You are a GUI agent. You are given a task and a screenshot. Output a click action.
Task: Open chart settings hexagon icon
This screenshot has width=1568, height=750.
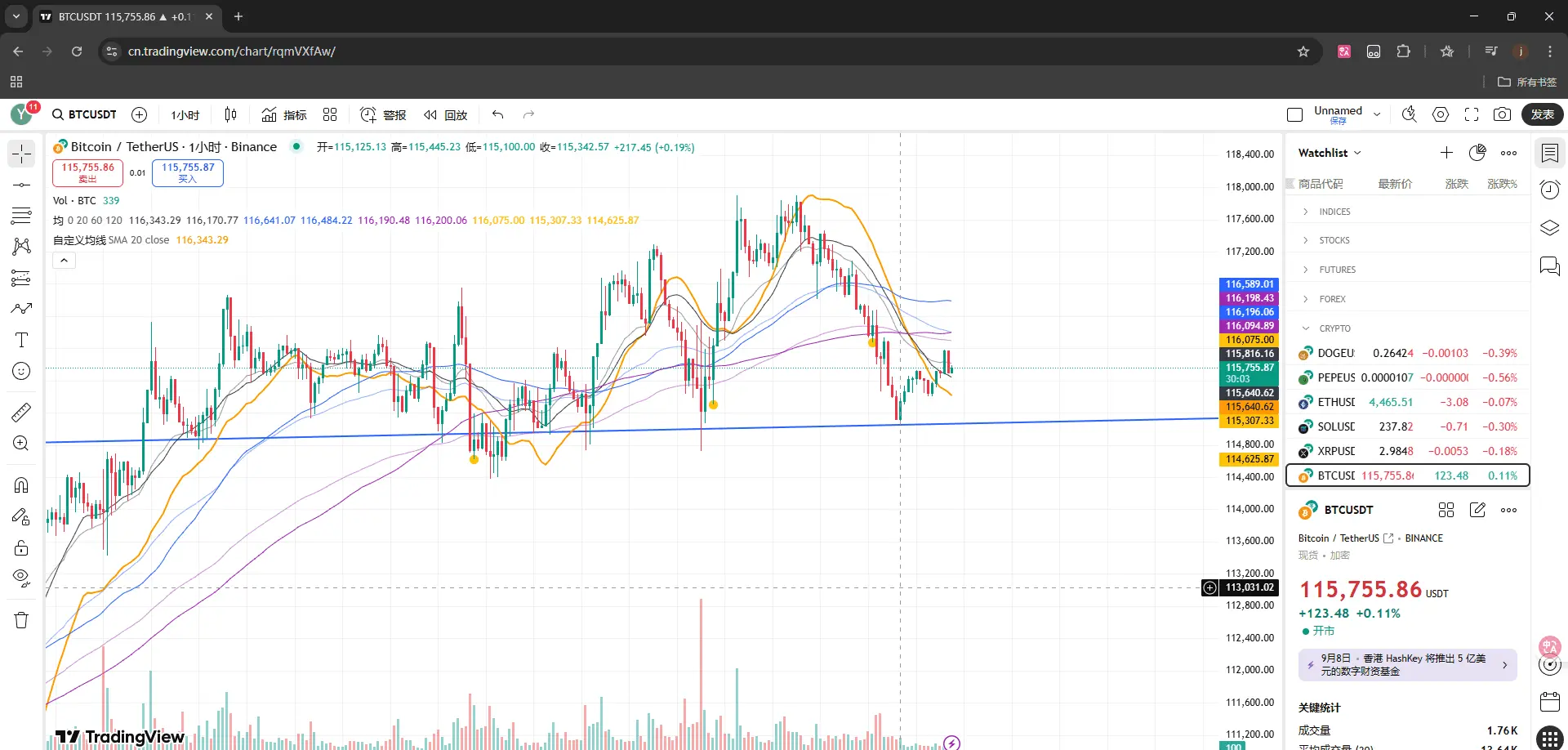(1441, 114)
